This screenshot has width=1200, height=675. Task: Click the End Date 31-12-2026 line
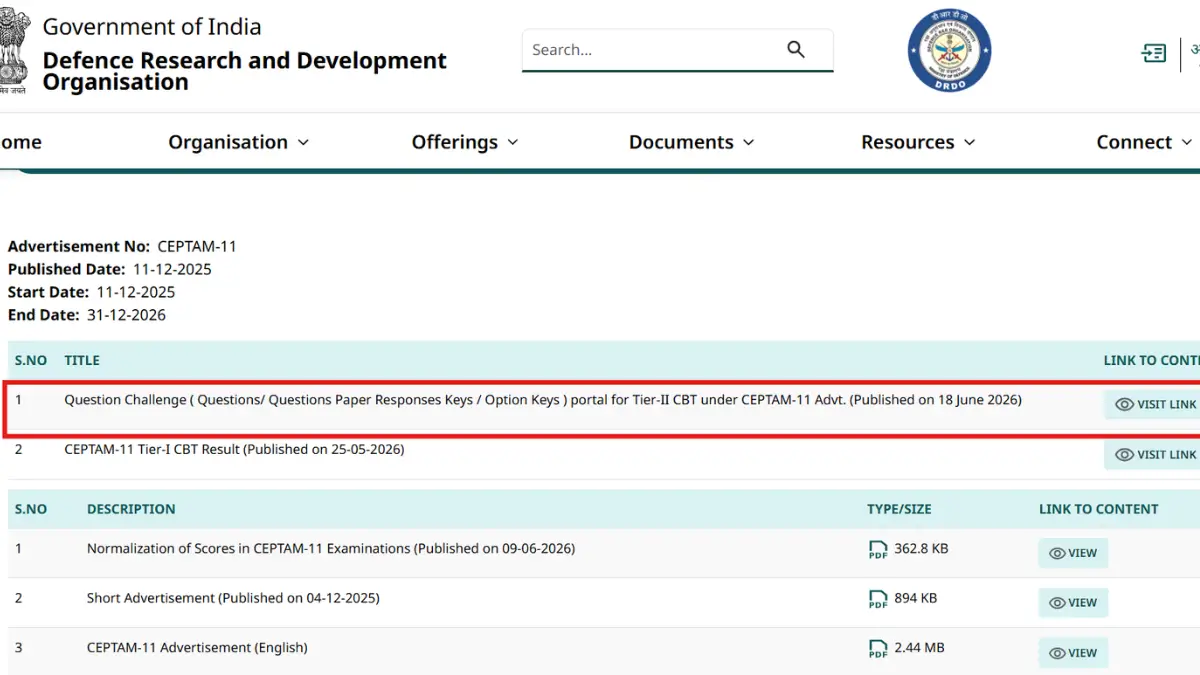click(87, 315)
